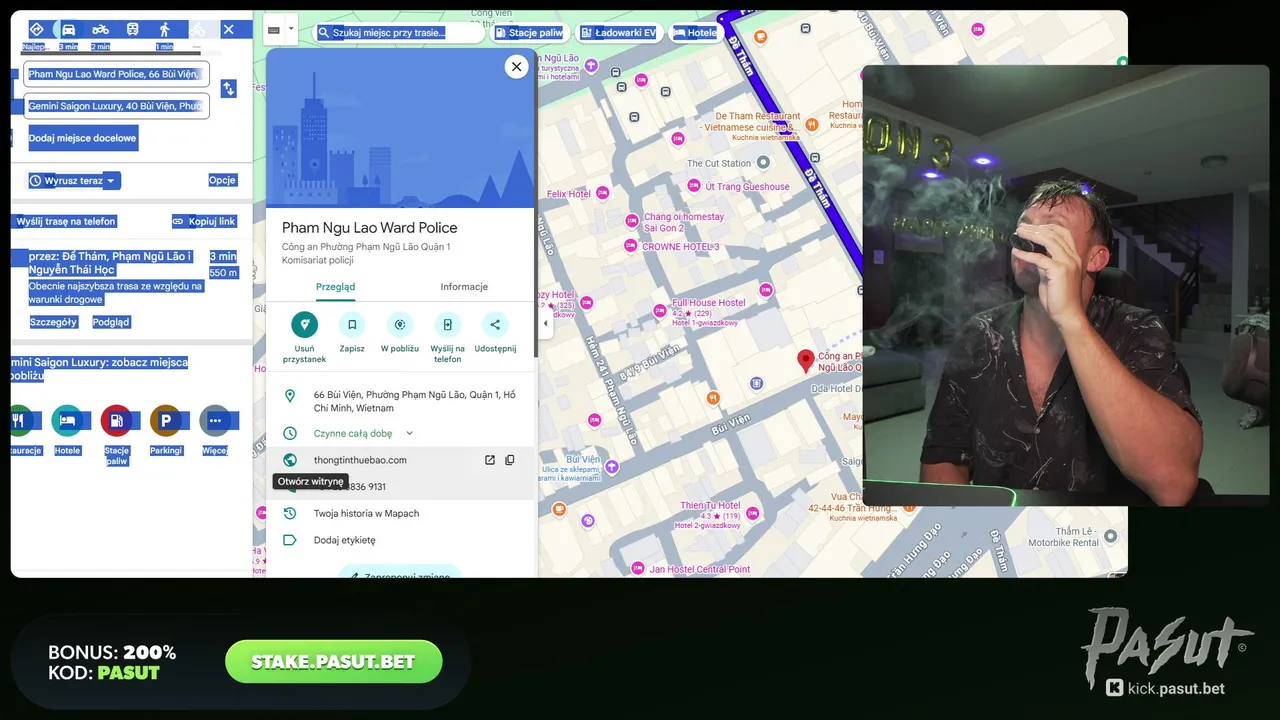Click Kopiuj link
The width and height of the screenshot is (1280, 720).
pyautogui.click(x=204, y=221)
